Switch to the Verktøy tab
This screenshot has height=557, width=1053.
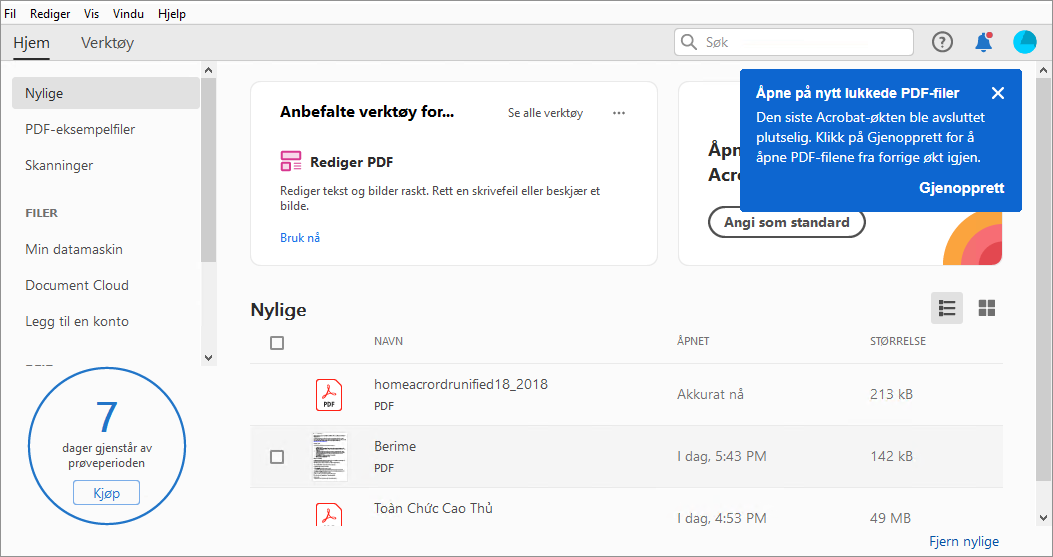(x=107, y=43)
